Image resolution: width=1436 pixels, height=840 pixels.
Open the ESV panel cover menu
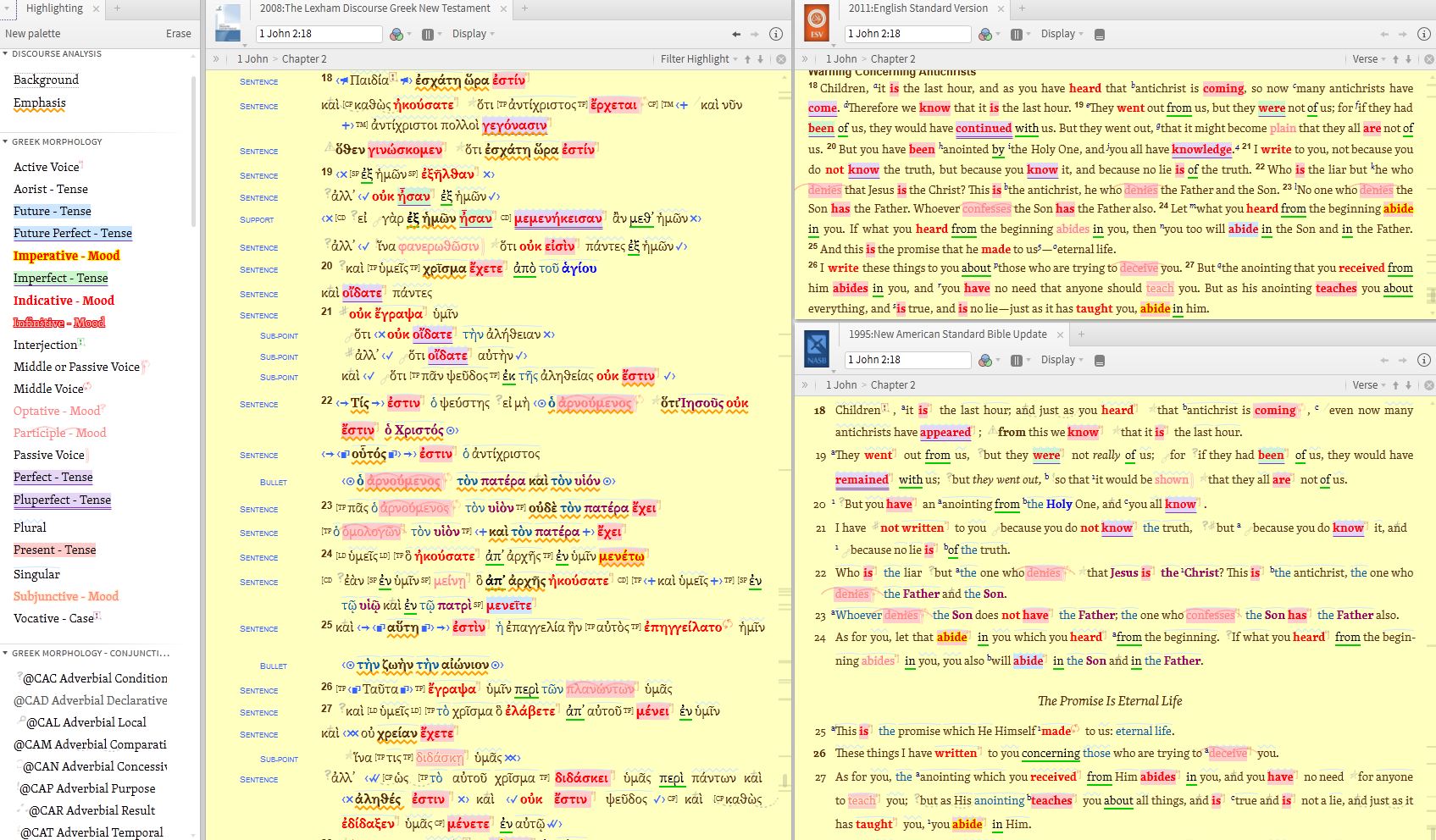pyautogui.click(x=817, y=23)
